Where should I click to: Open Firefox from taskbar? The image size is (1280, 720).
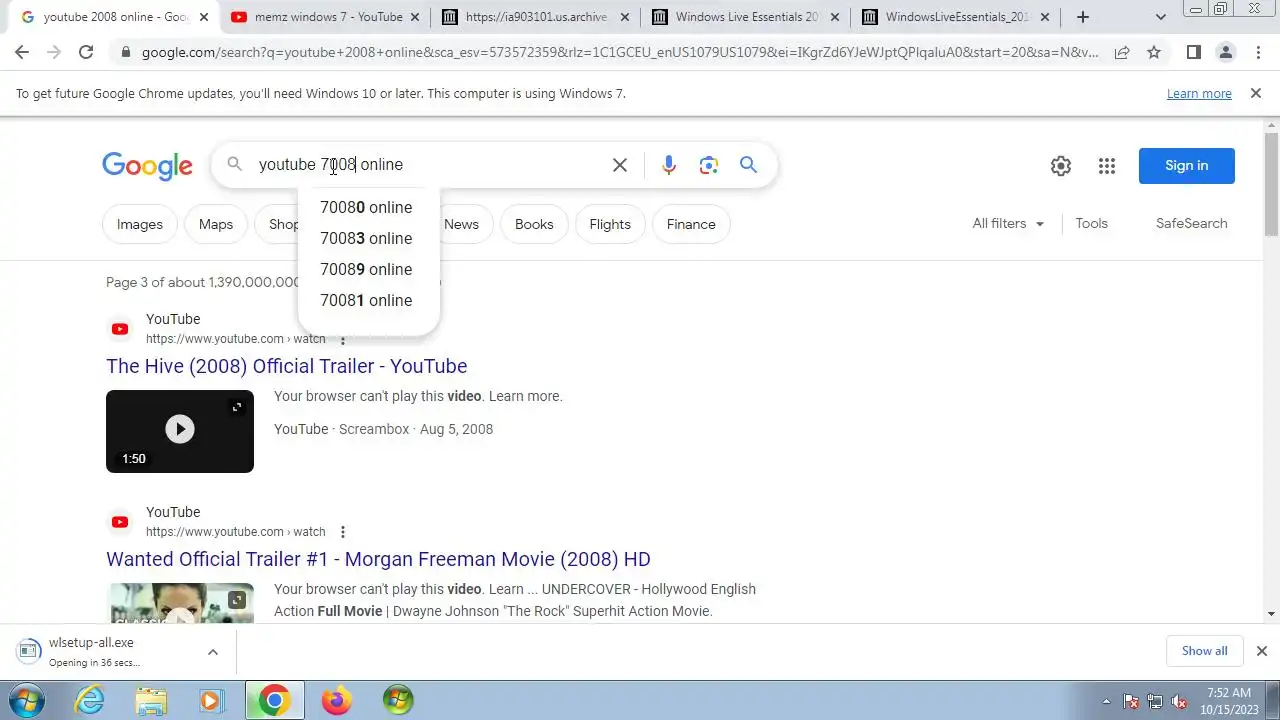click(337, 700)
